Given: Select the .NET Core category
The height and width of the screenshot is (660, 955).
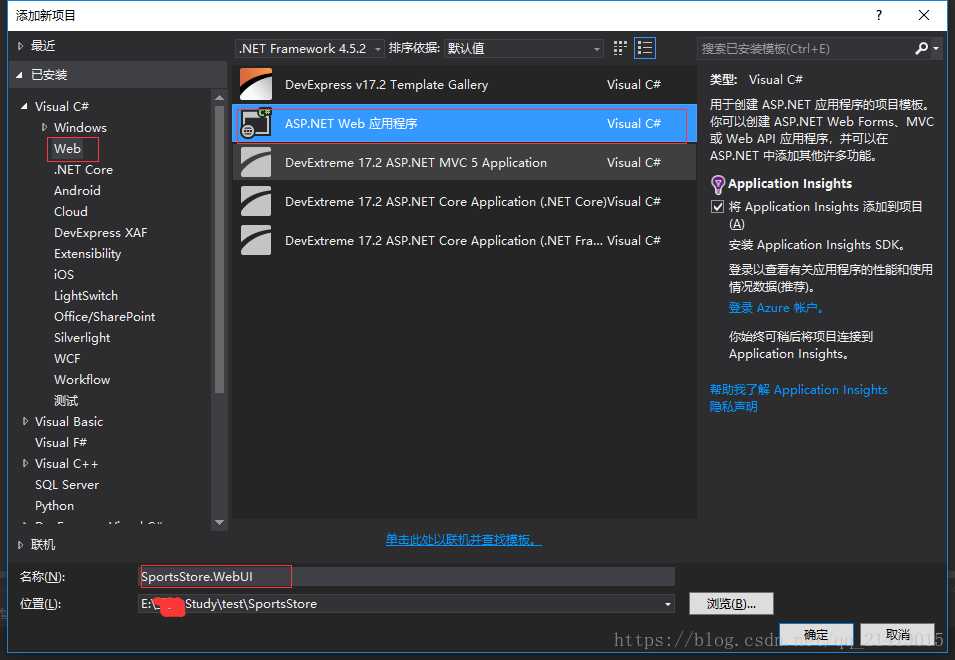Looking at the screenshot, I should [83, 169].
